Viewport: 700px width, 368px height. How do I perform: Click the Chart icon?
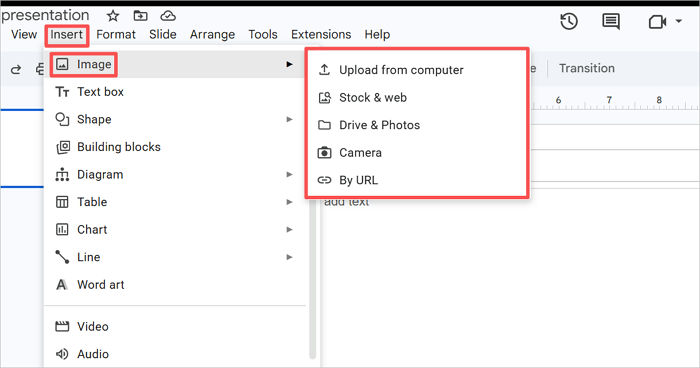pyautogui.click(x=62, y=230)
